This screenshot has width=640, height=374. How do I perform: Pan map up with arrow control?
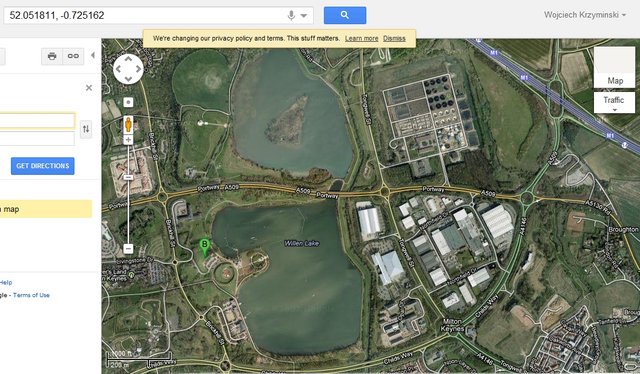(x=129, y=59)
